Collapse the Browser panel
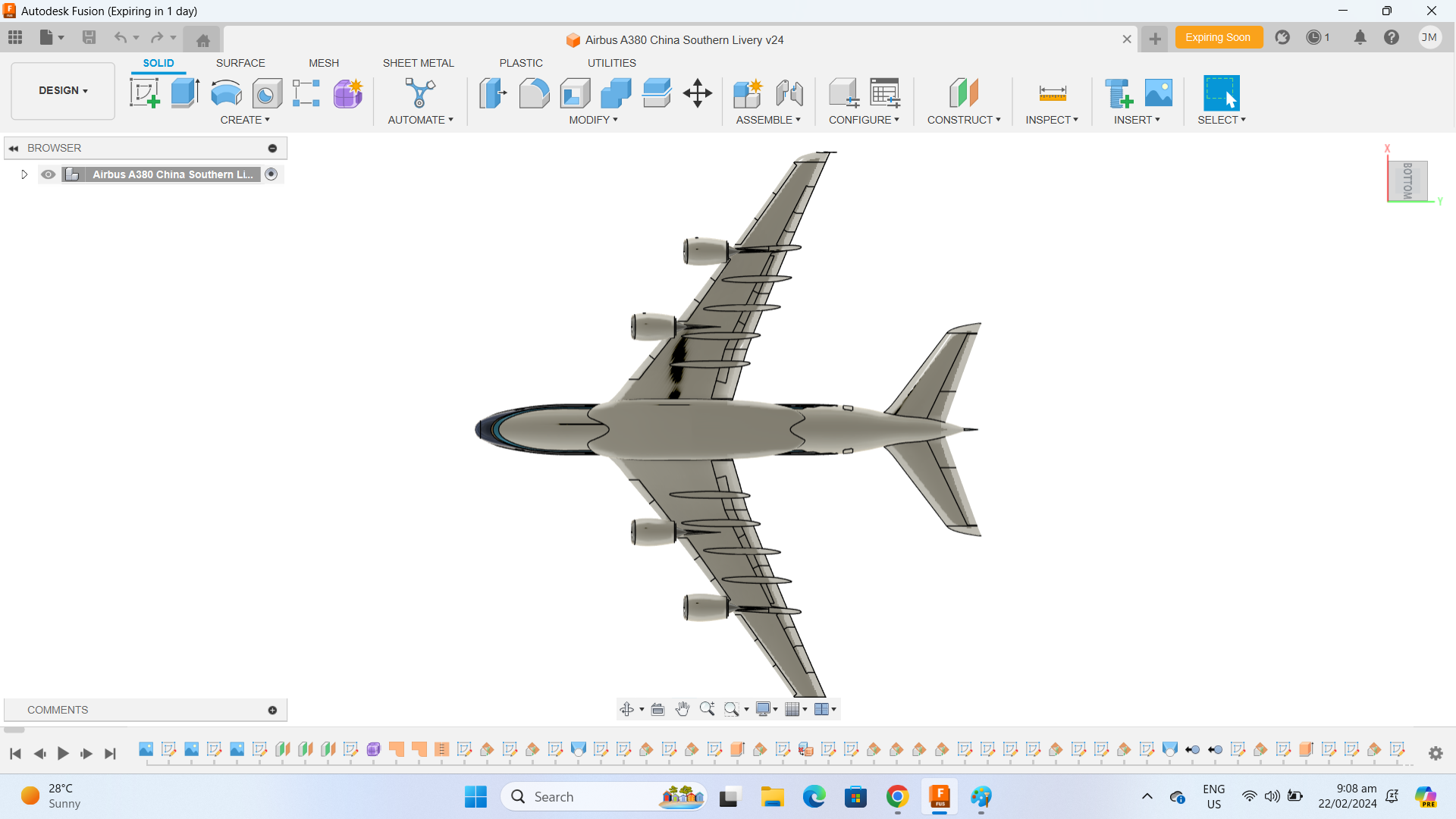 (x=13, y=148)
